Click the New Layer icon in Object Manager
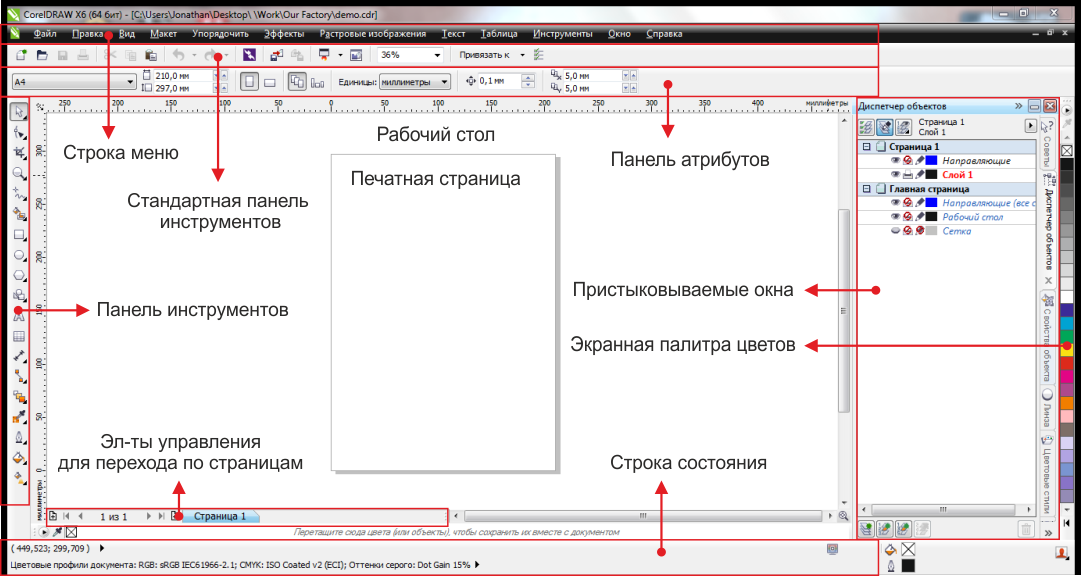 tap(867, 529)
